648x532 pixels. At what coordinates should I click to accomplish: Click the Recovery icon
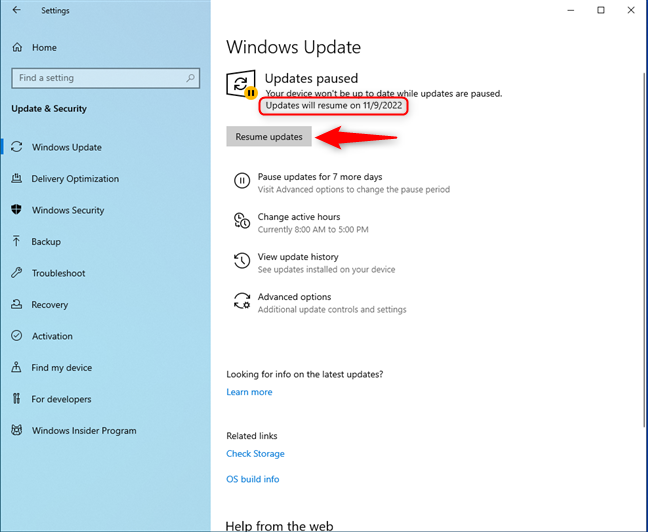(17, 304)
